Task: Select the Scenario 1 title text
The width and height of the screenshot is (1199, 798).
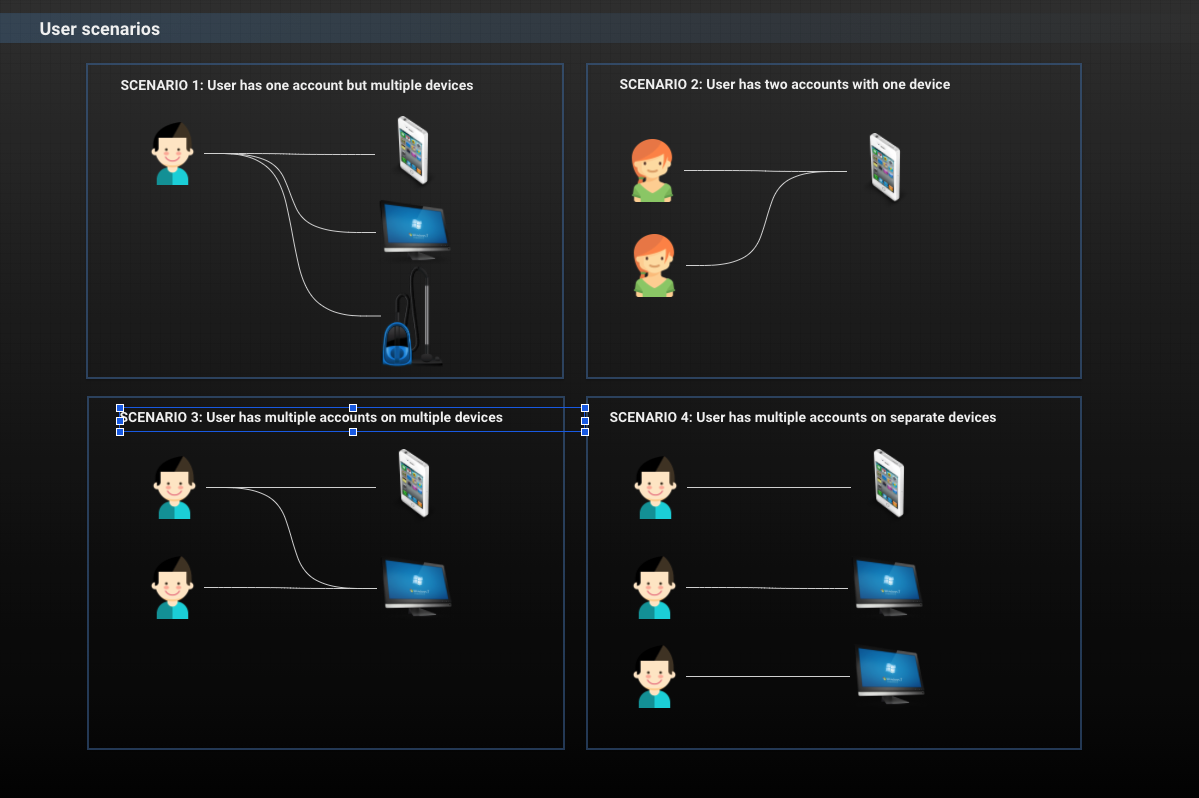Action: (296, 86)
